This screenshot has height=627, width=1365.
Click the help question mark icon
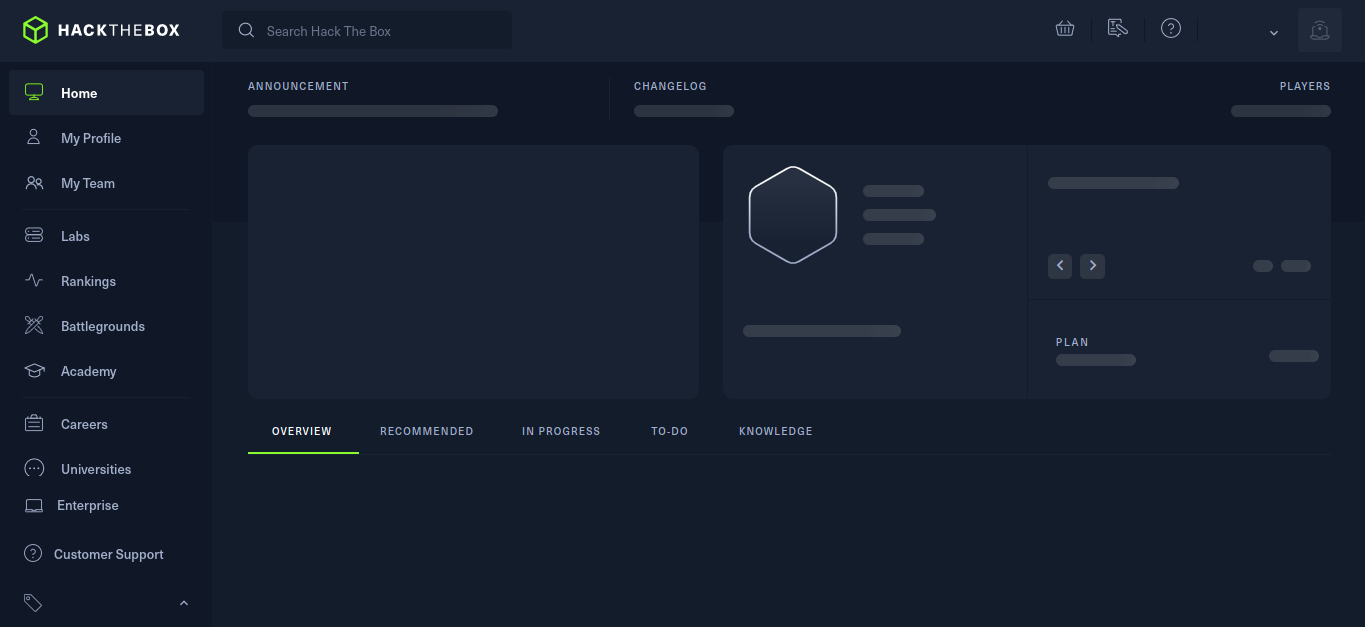(1171, 29)
